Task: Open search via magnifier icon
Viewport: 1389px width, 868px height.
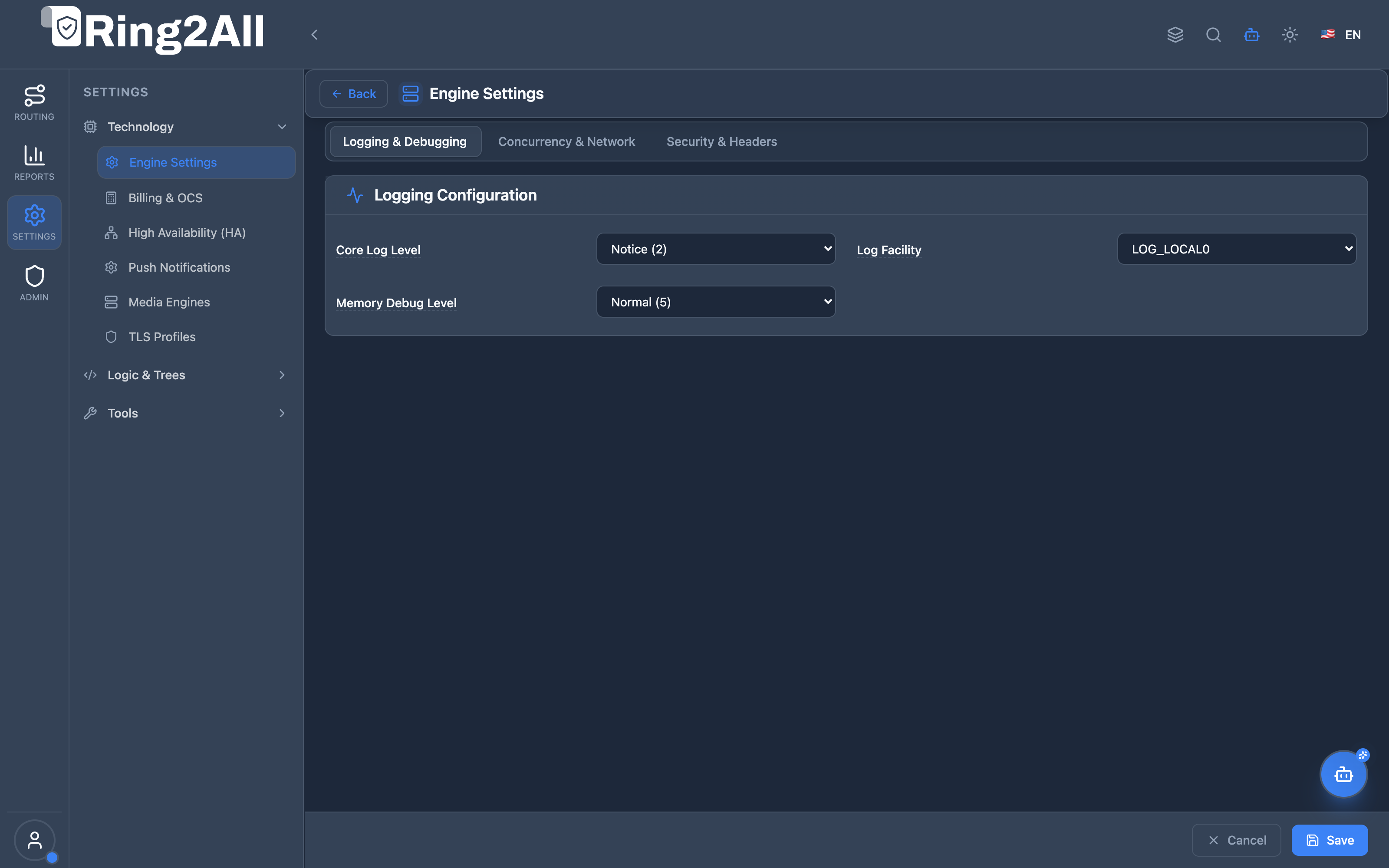Action: tap(1213, 34)
